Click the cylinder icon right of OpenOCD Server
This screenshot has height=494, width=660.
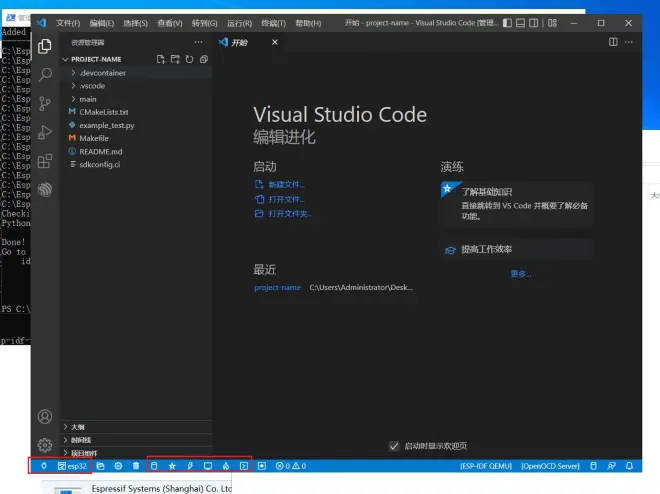(x=593, y=466)
